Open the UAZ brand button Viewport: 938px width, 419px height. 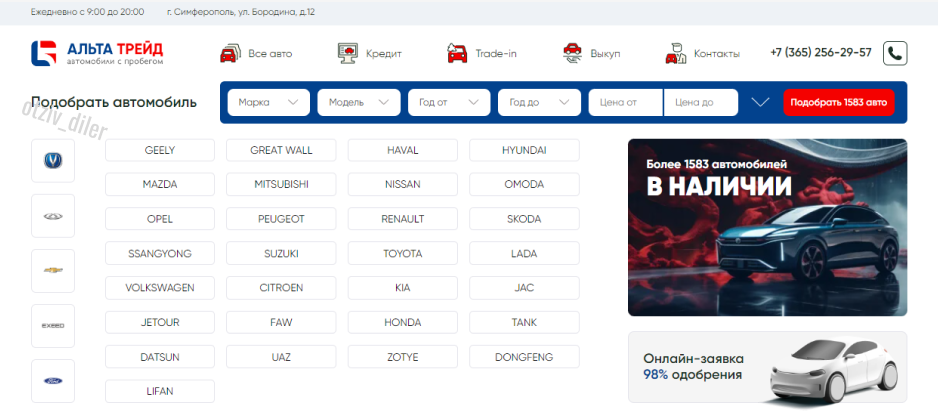click(281, 357)
